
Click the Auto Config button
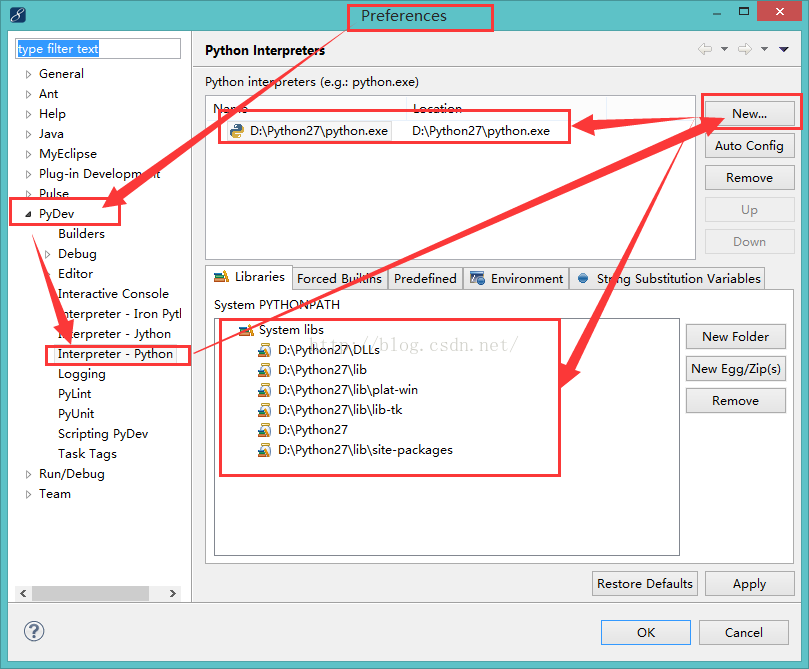(750, 145)
